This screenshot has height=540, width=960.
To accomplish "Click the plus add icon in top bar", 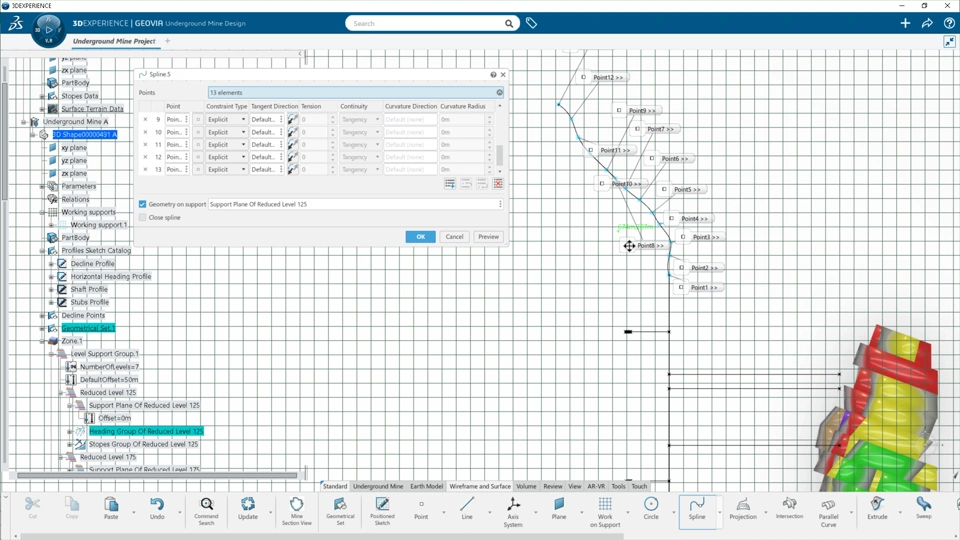I will click(x=905, y=23).
